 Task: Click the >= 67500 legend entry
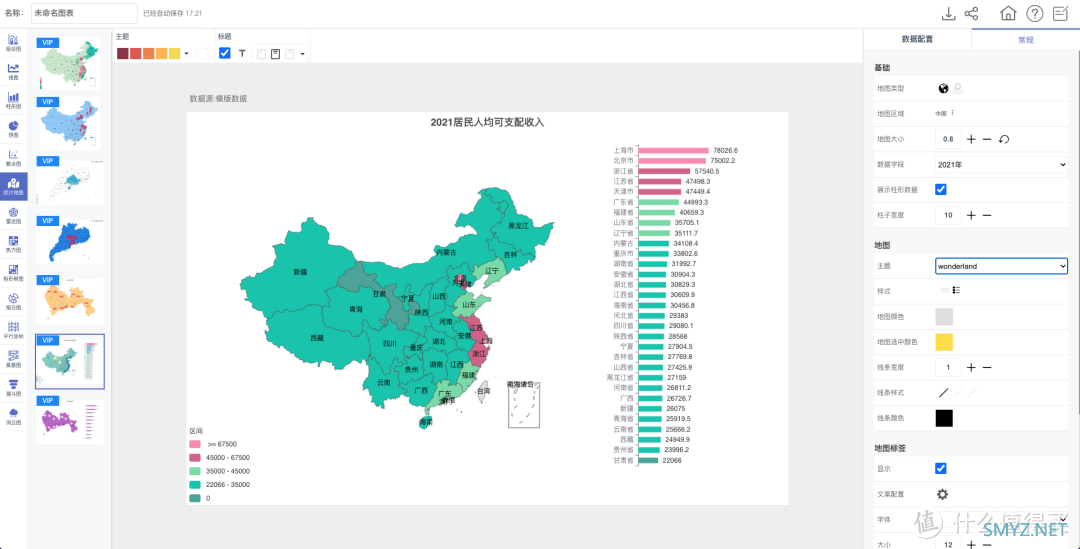[x=213, y=444]
